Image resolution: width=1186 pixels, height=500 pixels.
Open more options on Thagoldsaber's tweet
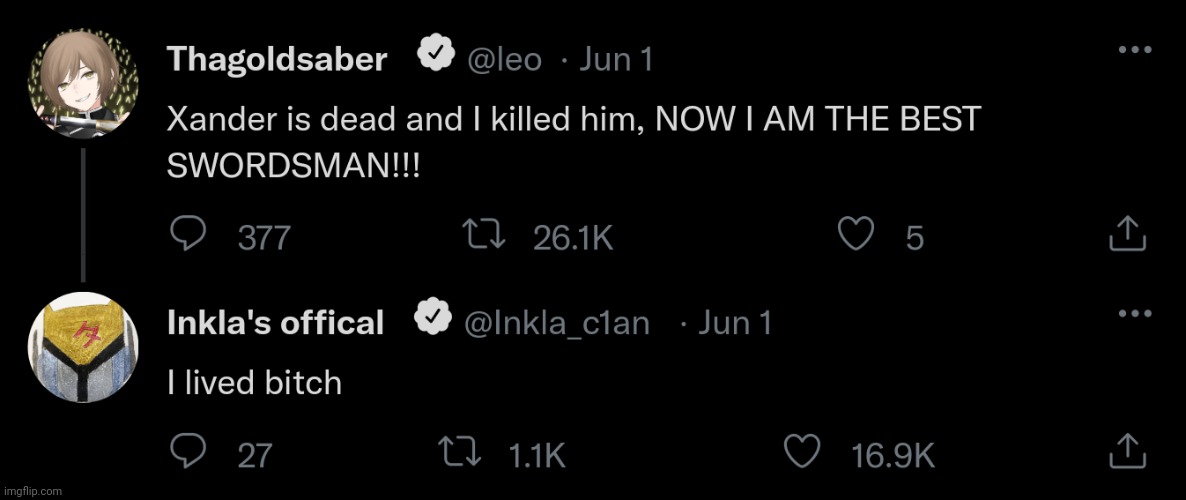[1135, 52]
